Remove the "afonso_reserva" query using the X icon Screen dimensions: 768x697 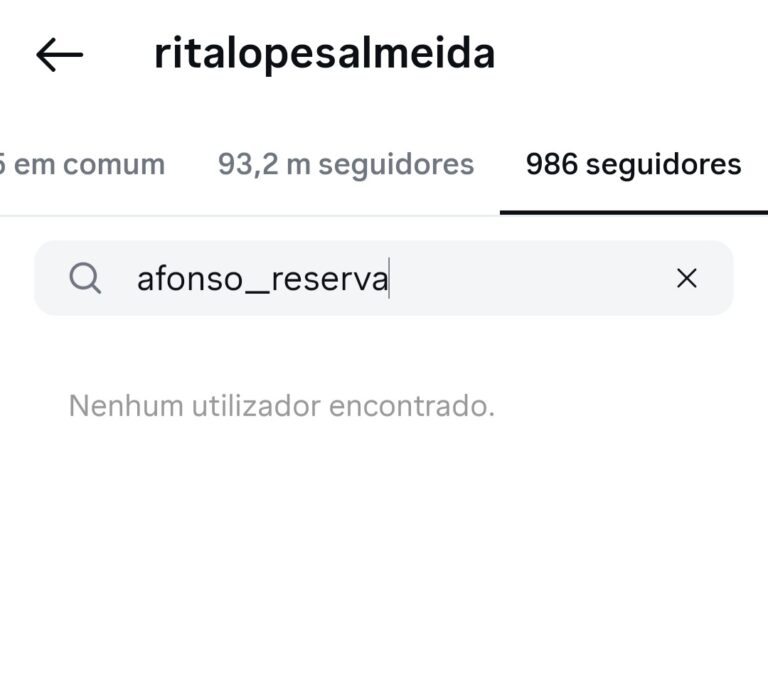(x=686, y=279)
